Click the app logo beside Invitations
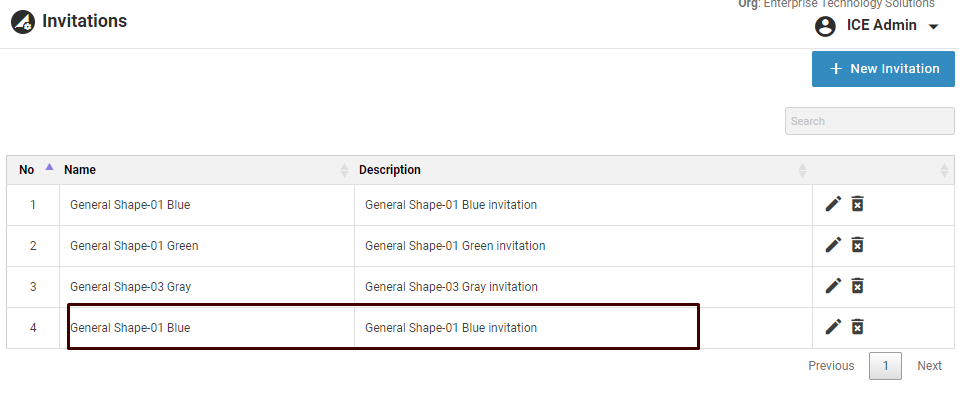This screenshot has height=419, width=959. 23,21
